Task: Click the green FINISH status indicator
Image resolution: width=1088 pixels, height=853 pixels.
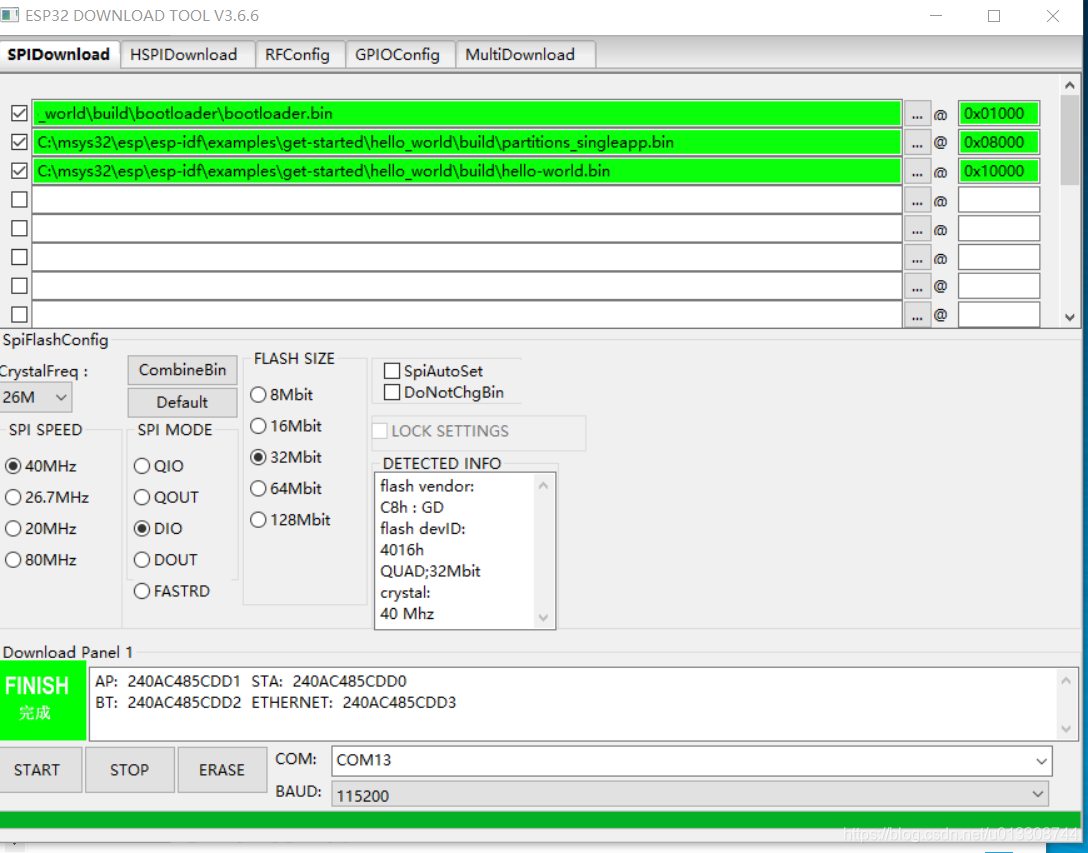Action: tap(43, 700)
